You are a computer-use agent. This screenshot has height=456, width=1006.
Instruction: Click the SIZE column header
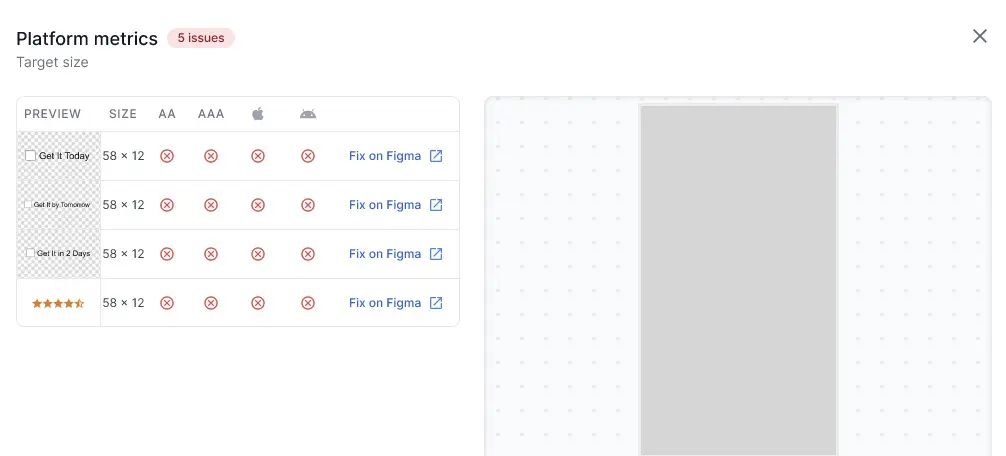[x=123, y=114]
